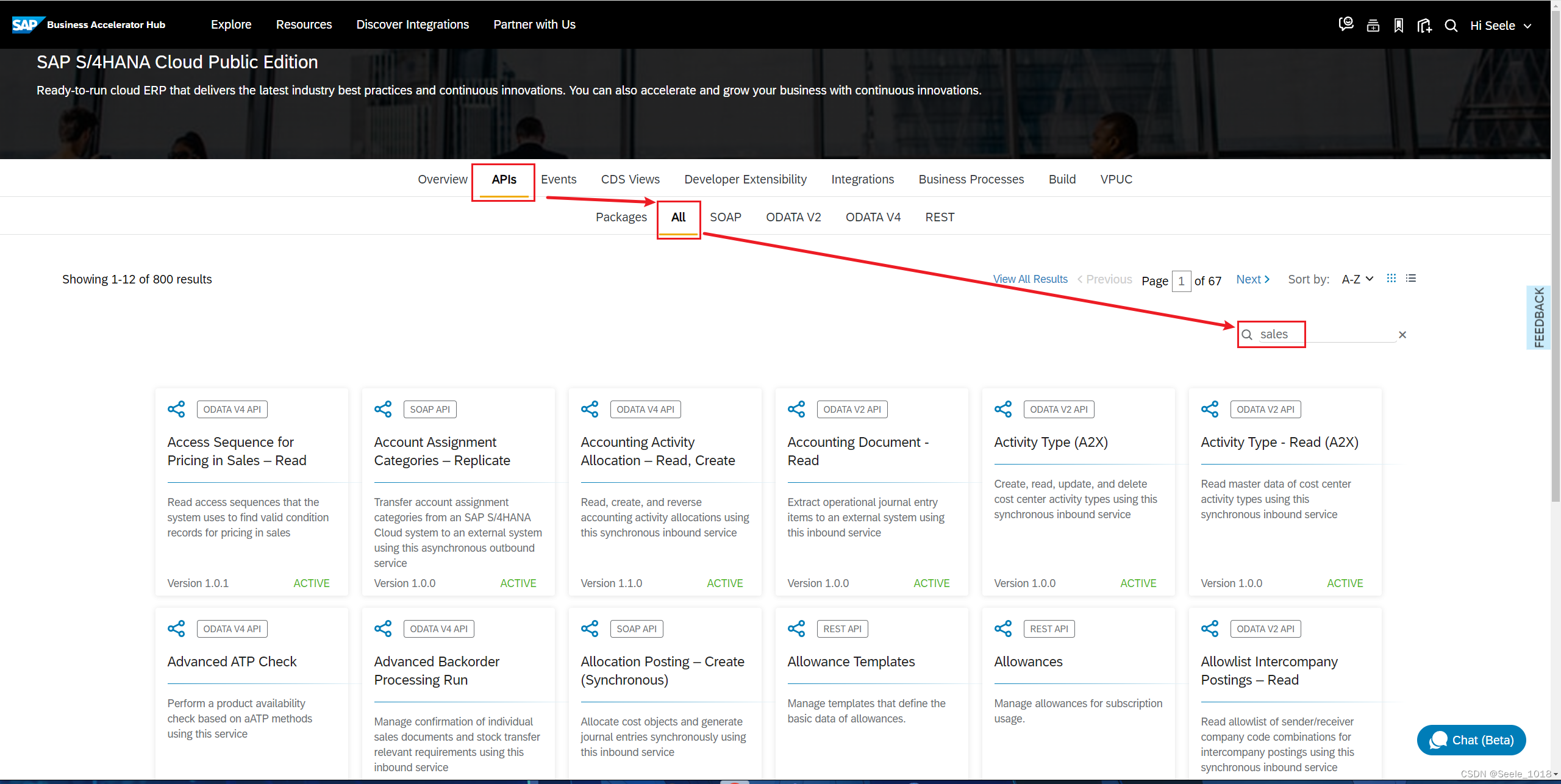
Task: Switch to grid view layout
Action: coord(1391,279)
